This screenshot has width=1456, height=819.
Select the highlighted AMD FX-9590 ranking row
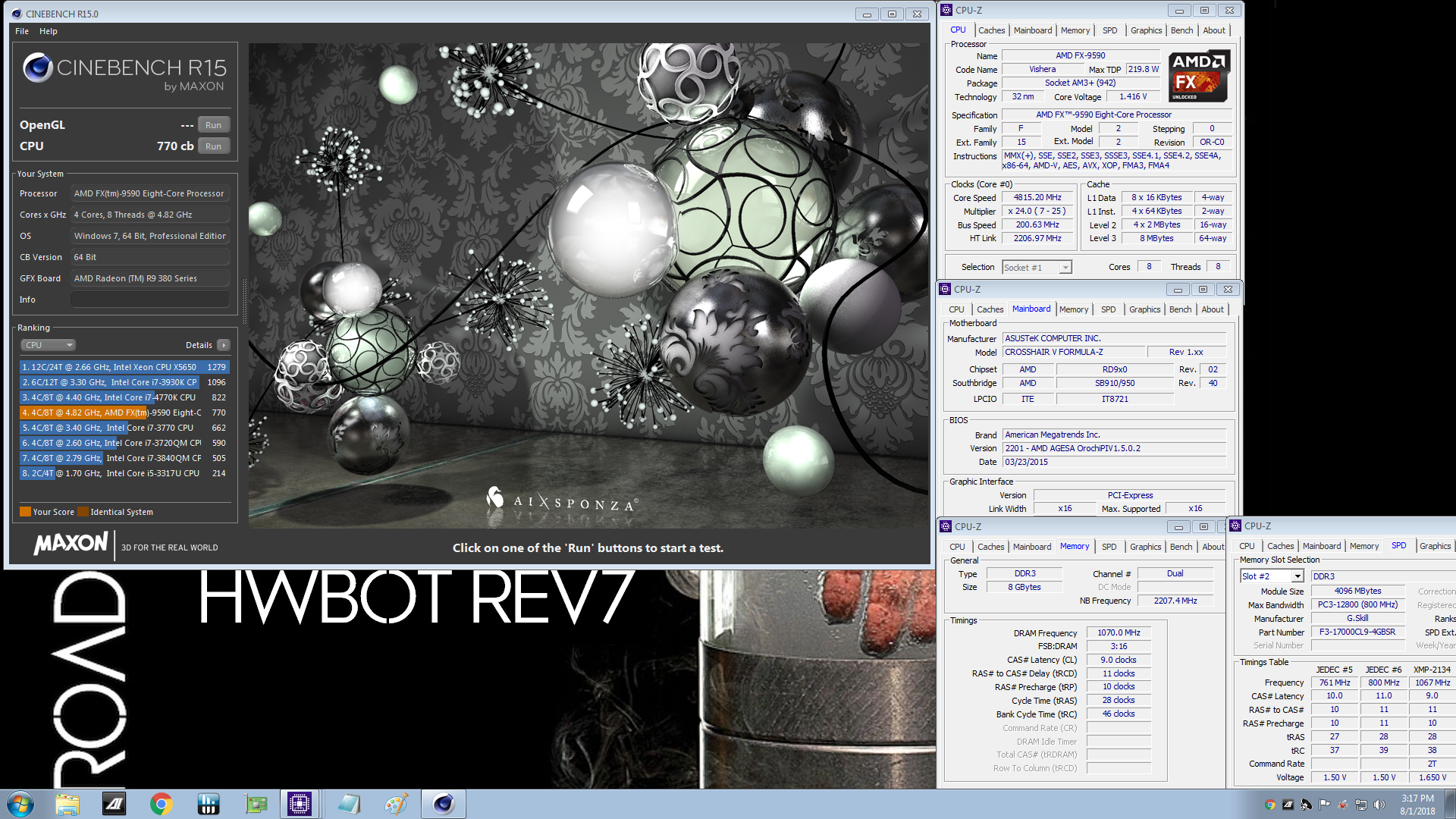pyautogui.click(x=124, y=413)
